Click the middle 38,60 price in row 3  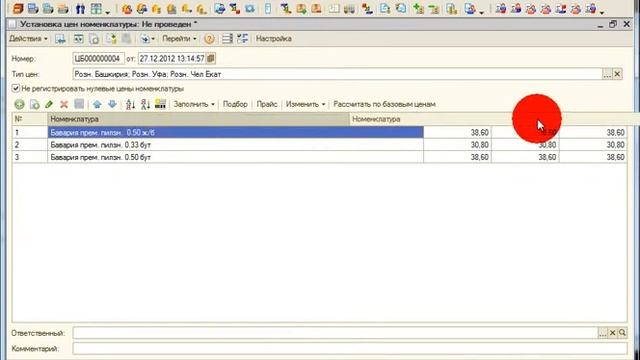pyautogui.click(x=525, y=157)
